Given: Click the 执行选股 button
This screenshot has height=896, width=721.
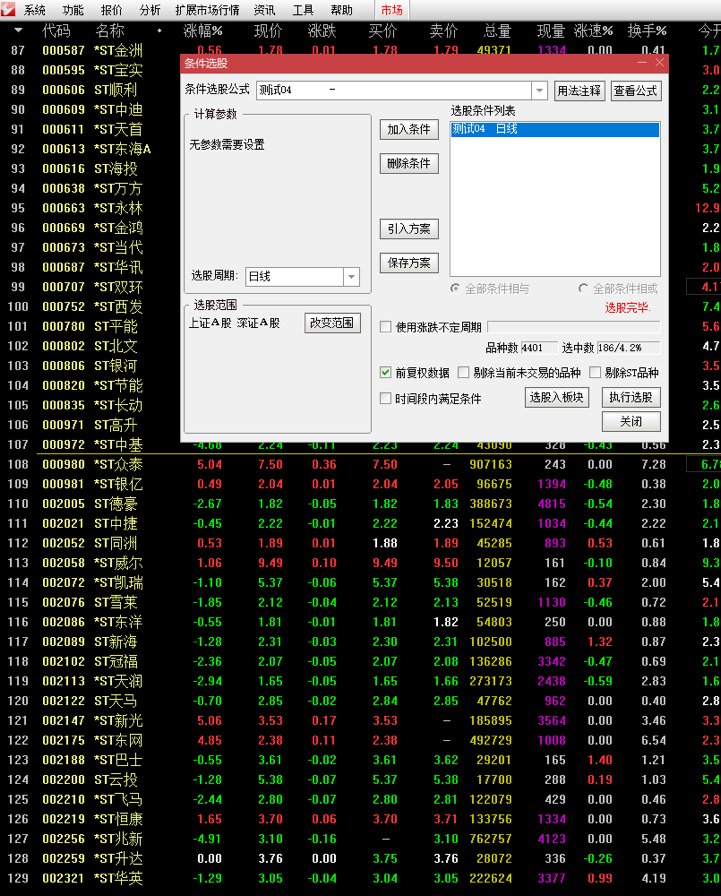Looking at the screenshot, I should [631, 397].
